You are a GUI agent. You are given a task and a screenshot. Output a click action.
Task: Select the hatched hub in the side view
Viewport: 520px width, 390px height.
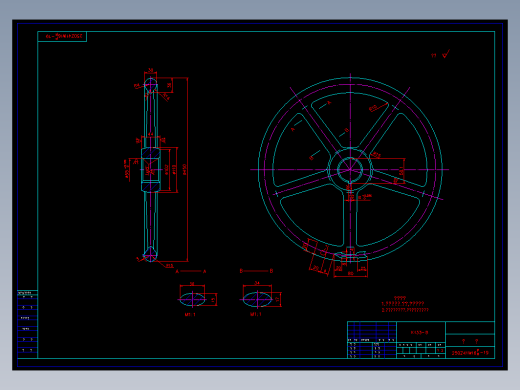pos(151,170)
